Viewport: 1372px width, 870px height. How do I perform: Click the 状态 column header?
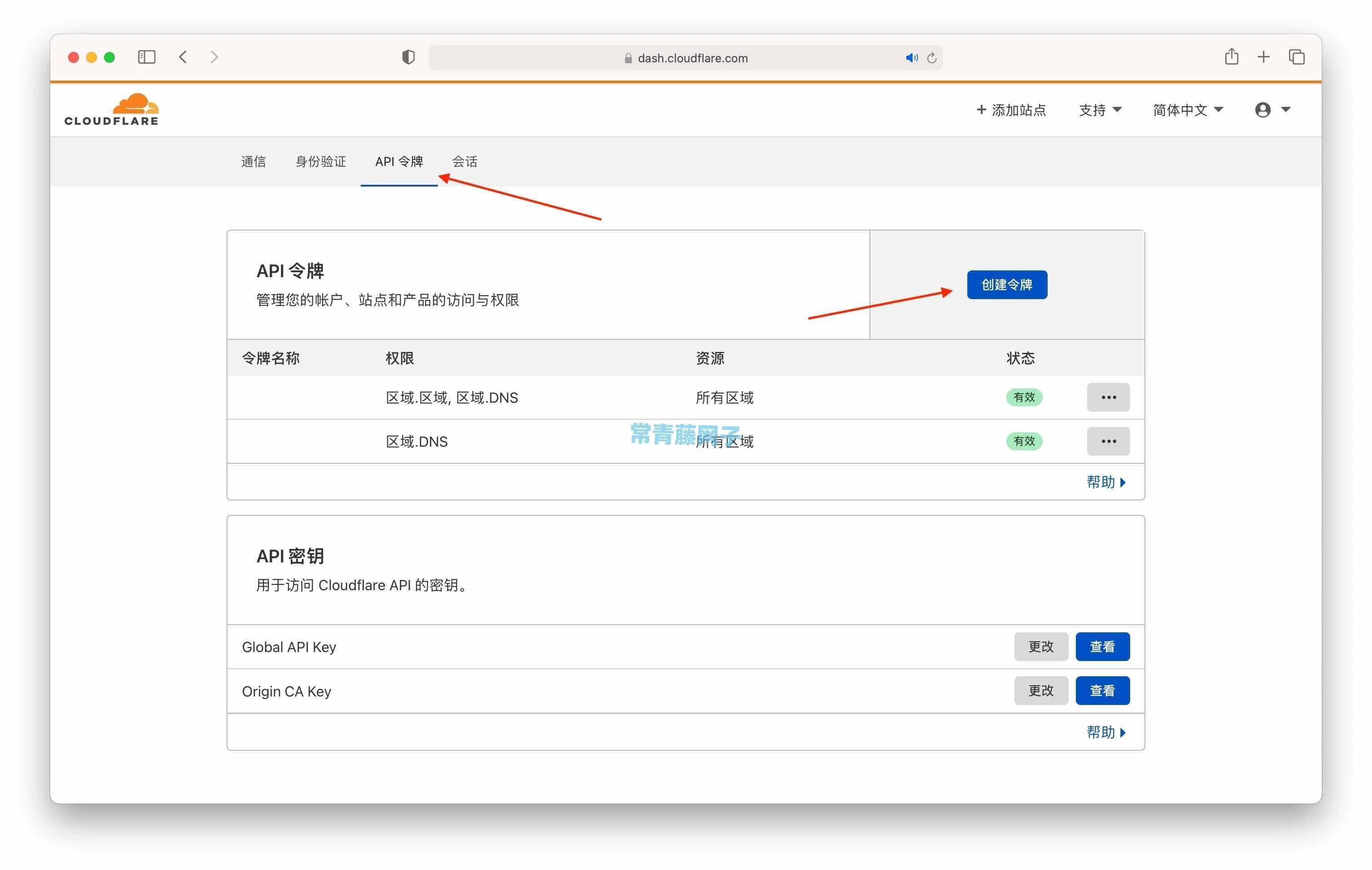point(1020,358)
